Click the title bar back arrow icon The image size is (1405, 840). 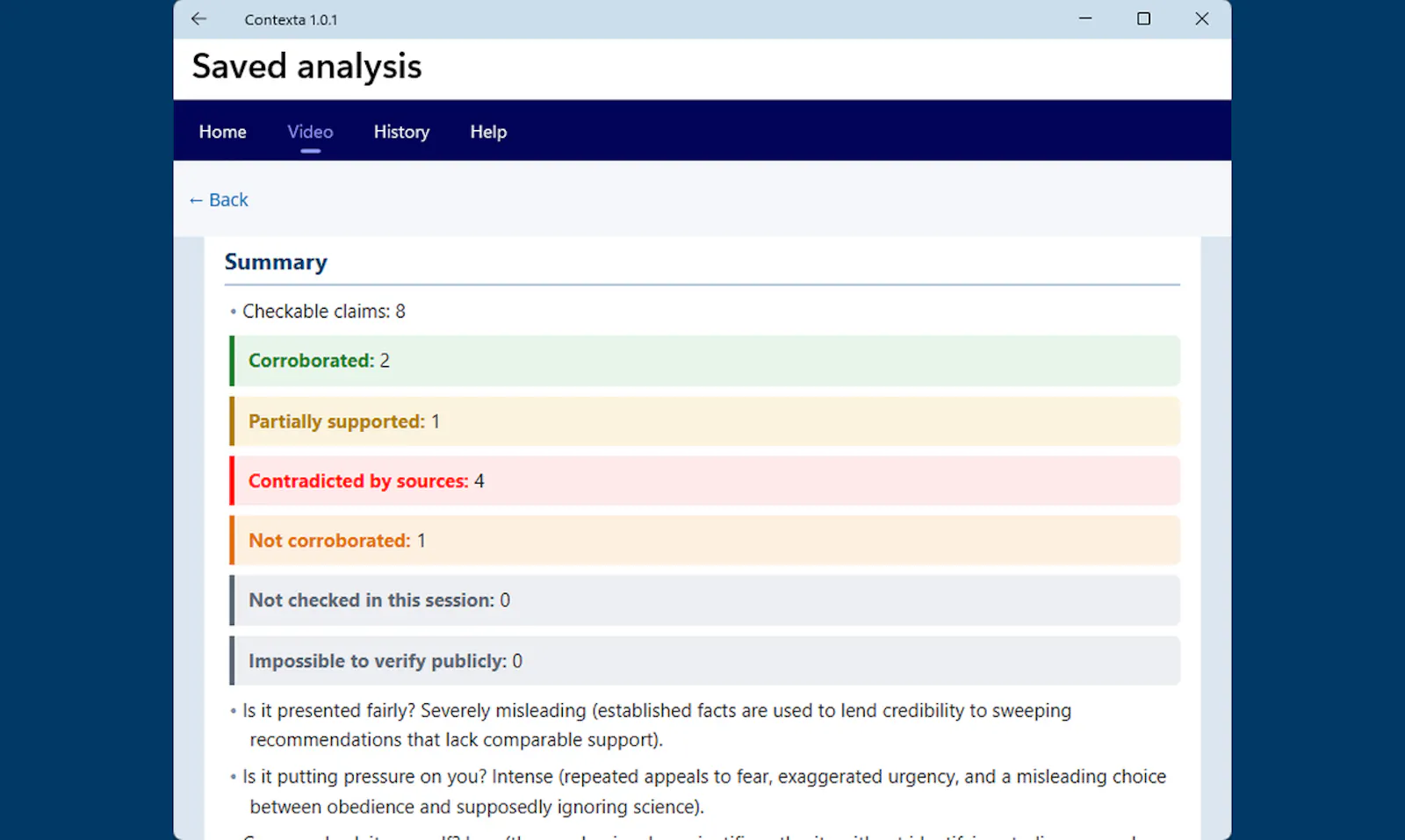click(199, 18)
